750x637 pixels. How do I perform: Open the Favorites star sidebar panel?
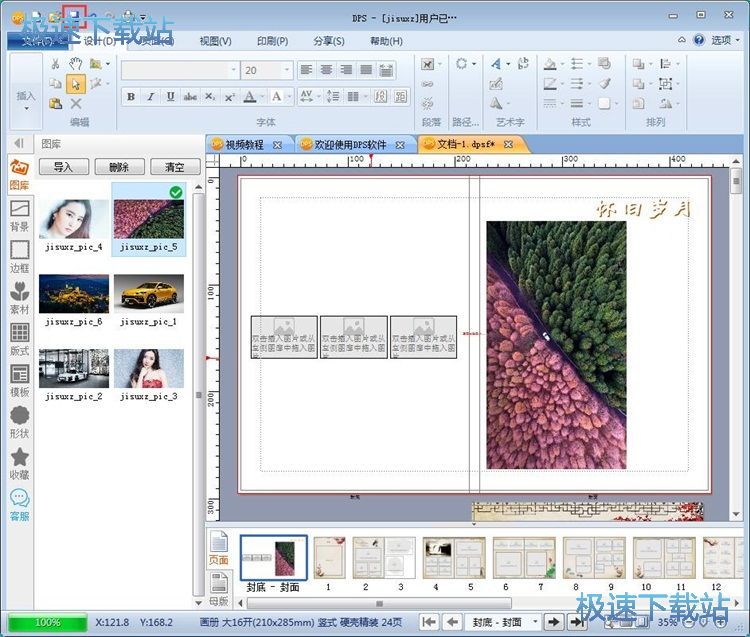pyautogui.click(x=19, y=463)
